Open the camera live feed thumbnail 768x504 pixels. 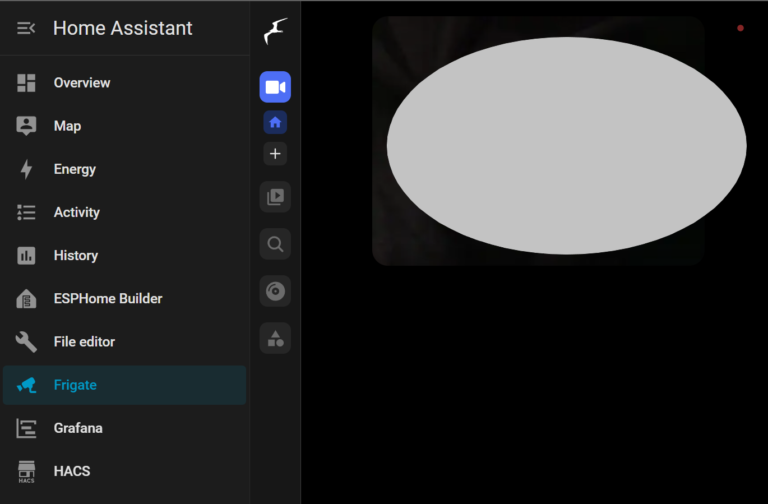[538, 141]
